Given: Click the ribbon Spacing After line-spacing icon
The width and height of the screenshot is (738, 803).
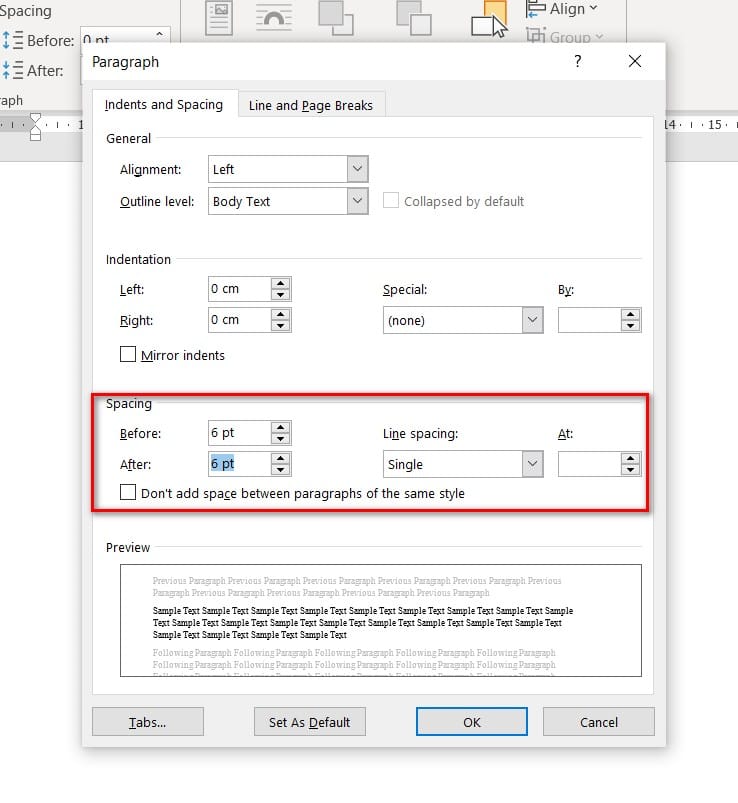Looking at the screenshot, I should [x=12, y=70].
